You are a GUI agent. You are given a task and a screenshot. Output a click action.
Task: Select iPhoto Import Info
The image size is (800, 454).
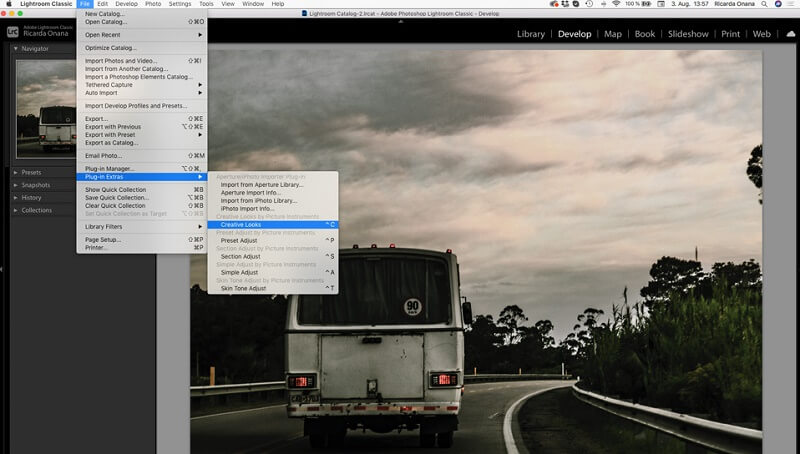coord(273,209)
